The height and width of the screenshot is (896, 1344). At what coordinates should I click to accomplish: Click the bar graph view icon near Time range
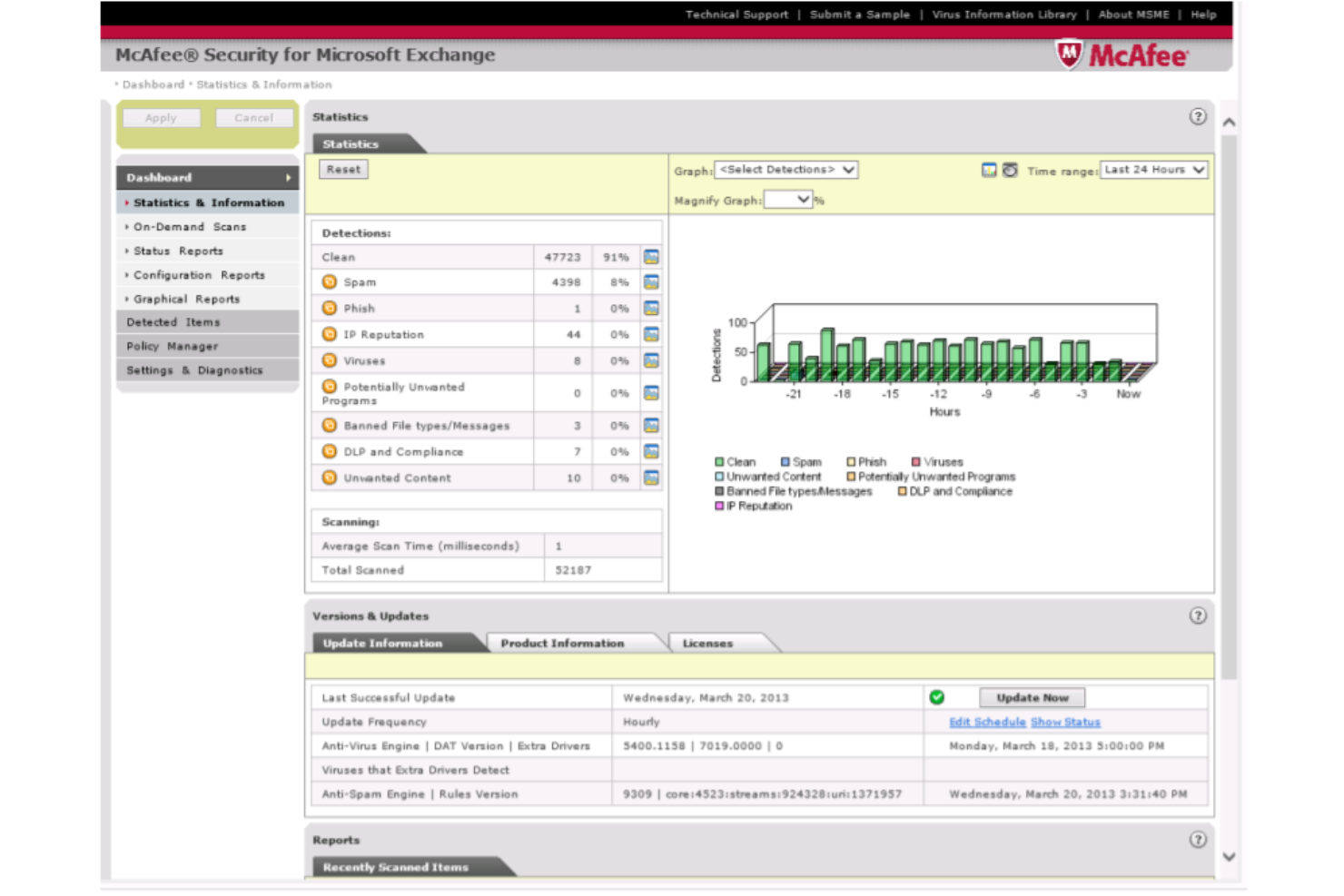(989, 170)
